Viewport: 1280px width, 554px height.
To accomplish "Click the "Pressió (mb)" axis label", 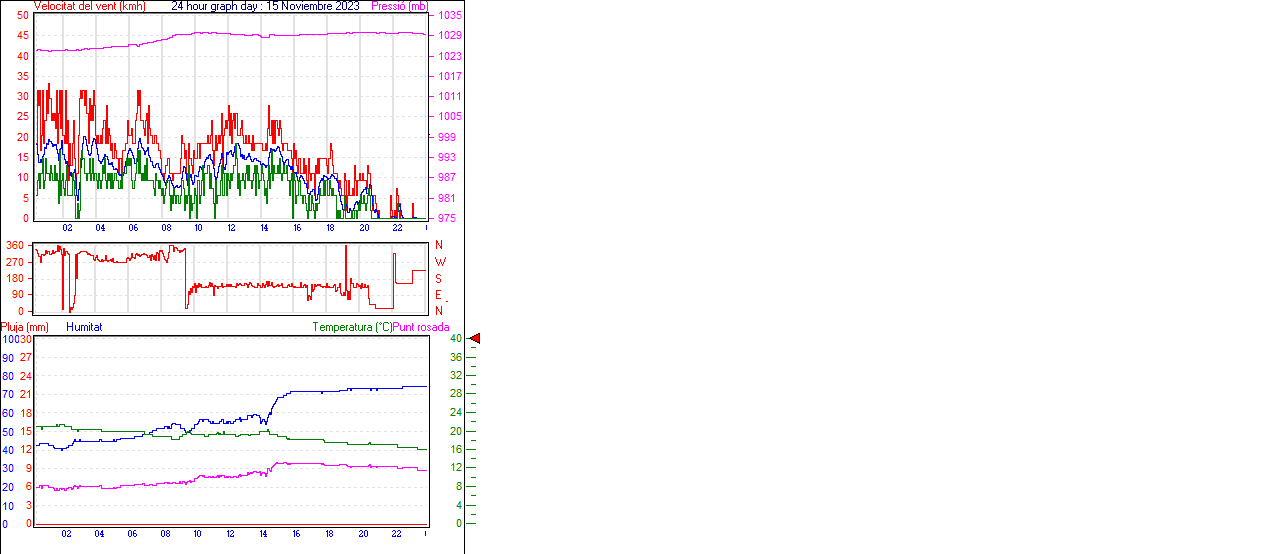I will pos(399,6).
